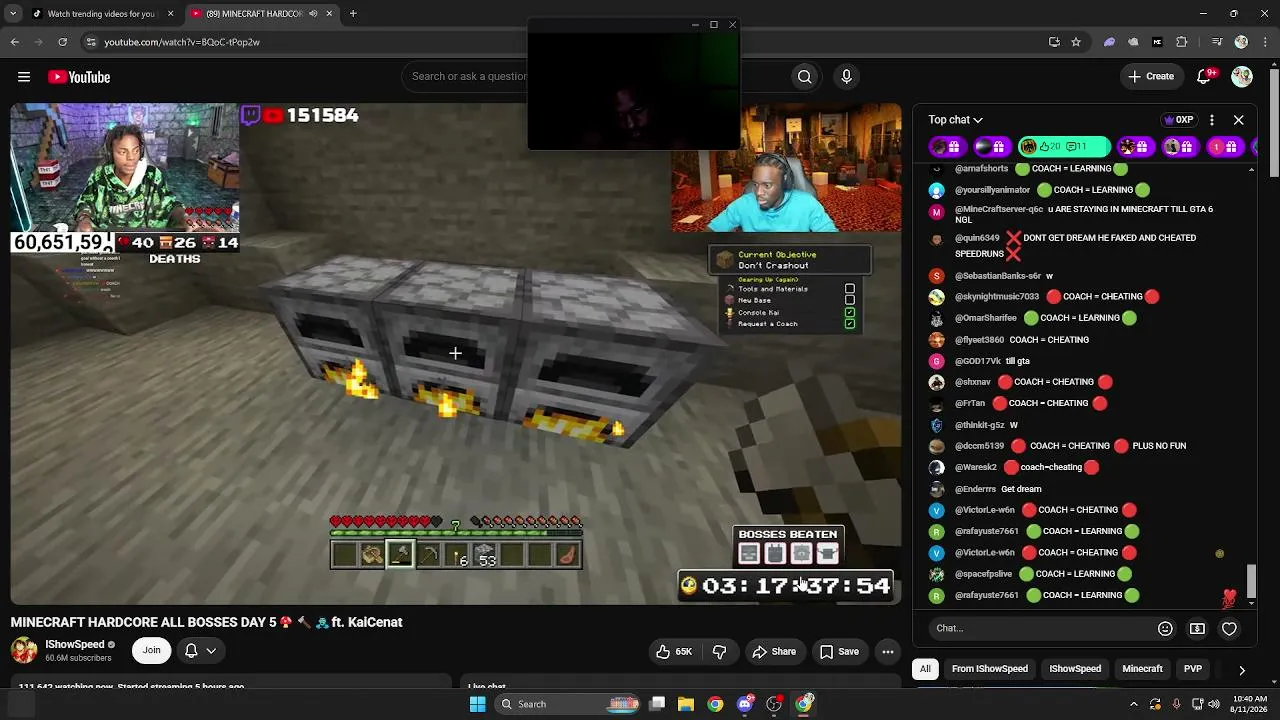Select the IShowSpeed filter chip

point(1075,669)
